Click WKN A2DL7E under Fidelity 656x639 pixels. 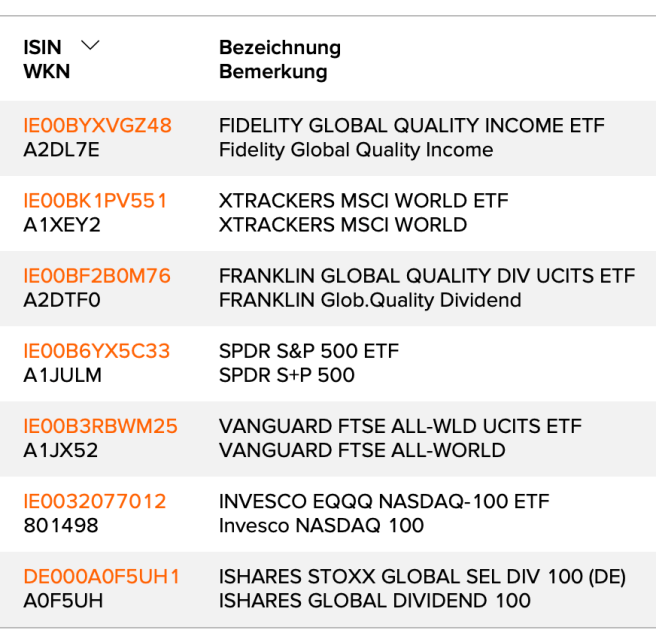pos(61,150)
